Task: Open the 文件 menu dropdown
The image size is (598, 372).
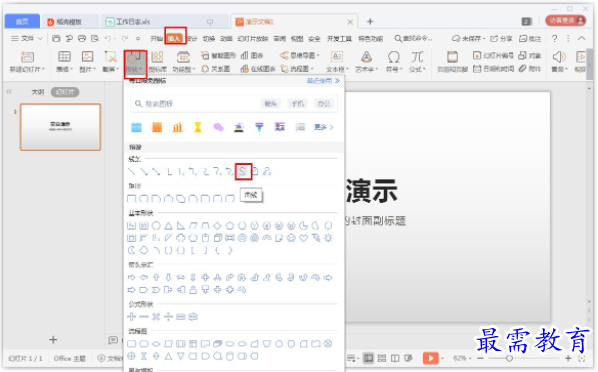Action: [x=27, y=39]
